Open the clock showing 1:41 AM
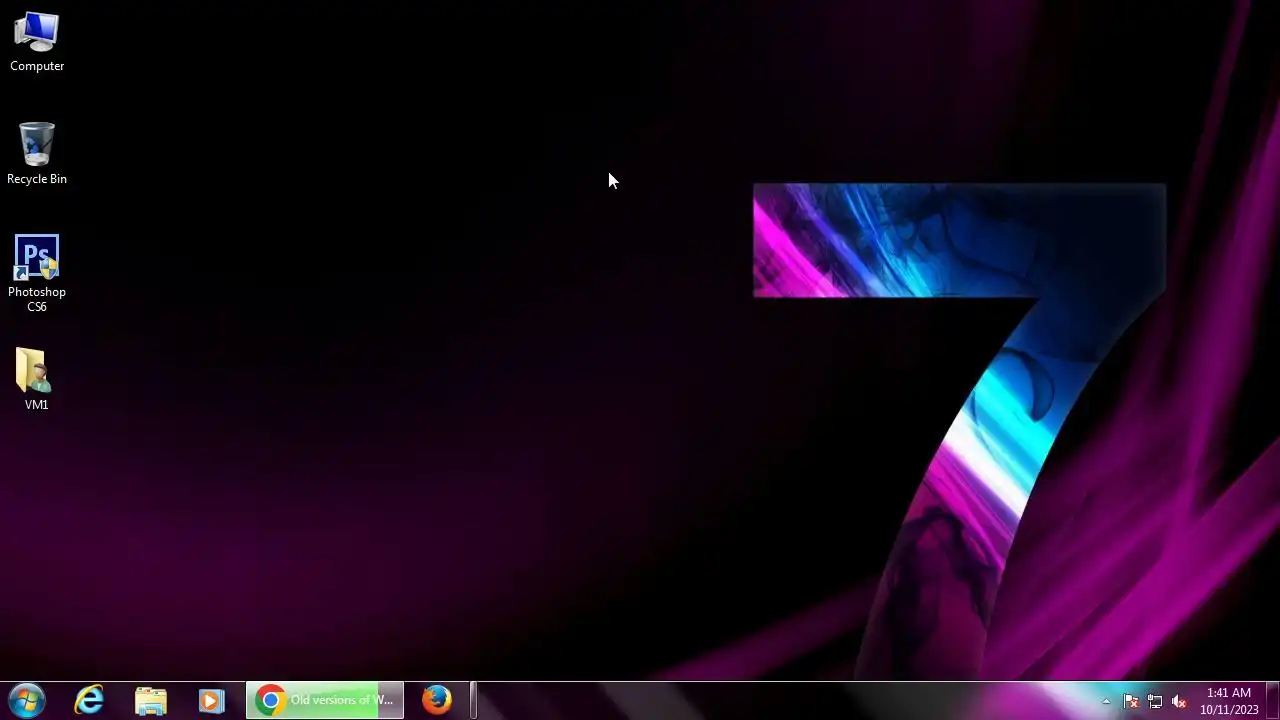 [1229, 701]
